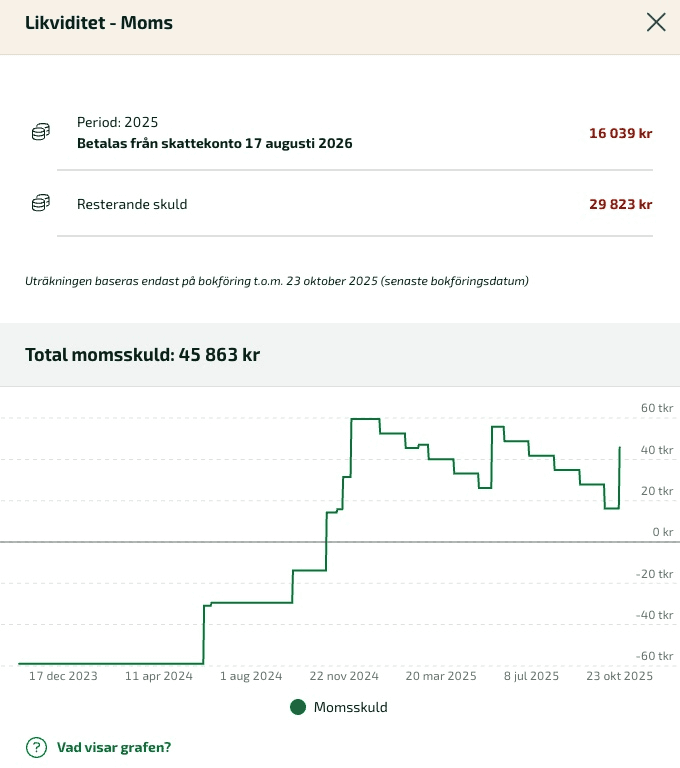Image resolution: width=680 pixels, height=768 pixels.
Task: Select the 'Betalas från skattekonto 17 augusti 2026' row
Action: [x=214, y=143]
